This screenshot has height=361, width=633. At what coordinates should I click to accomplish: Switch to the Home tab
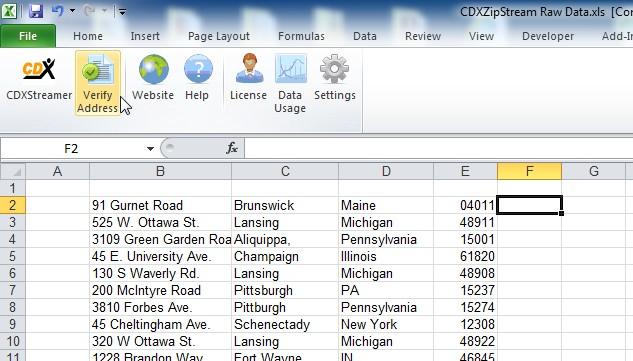(x=88, y=36)
